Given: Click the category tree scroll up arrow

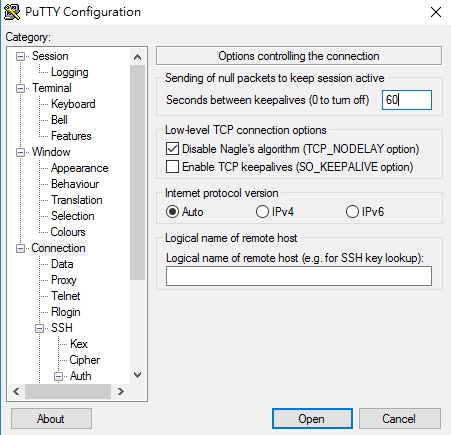Looking at the screenshot, I should 137,57.
